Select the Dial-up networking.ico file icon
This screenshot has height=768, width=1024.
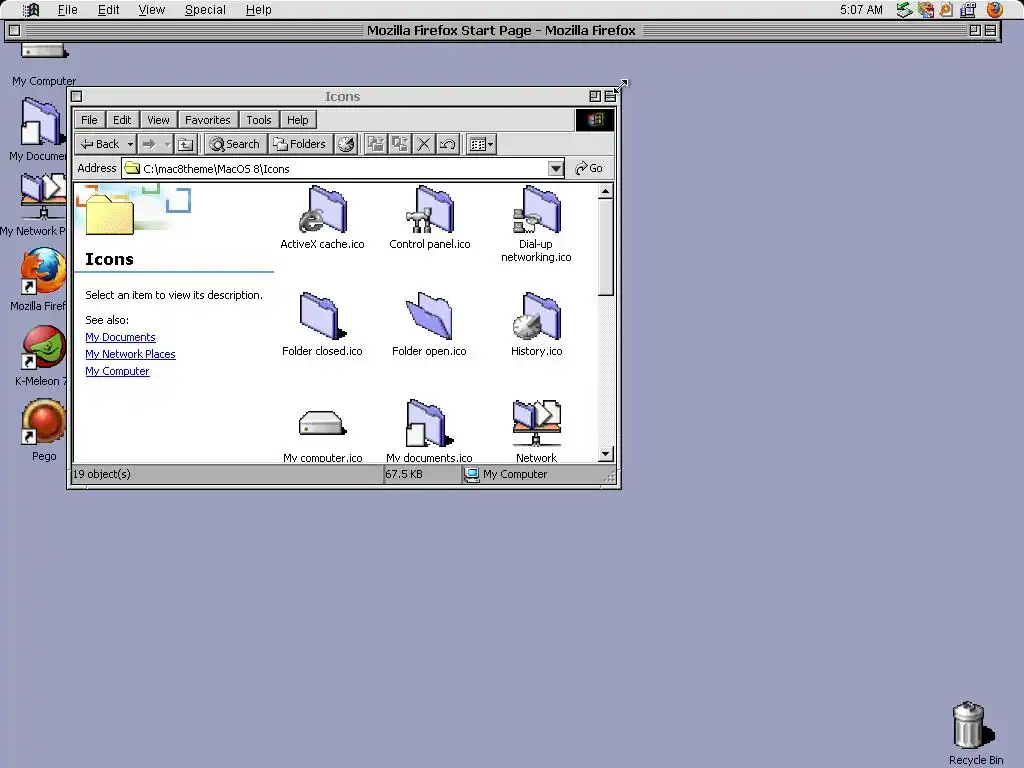537,209
